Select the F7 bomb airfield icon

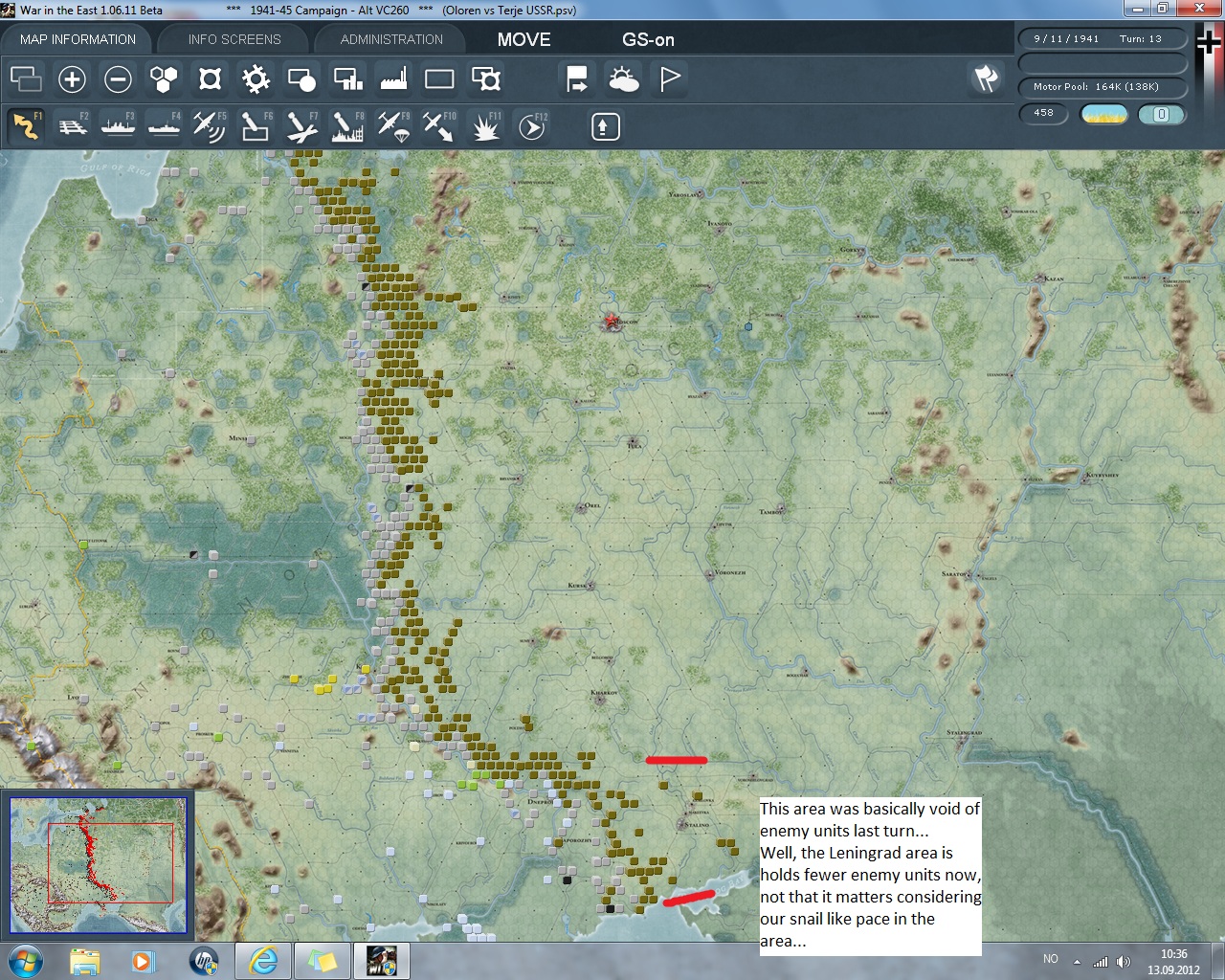301,125
